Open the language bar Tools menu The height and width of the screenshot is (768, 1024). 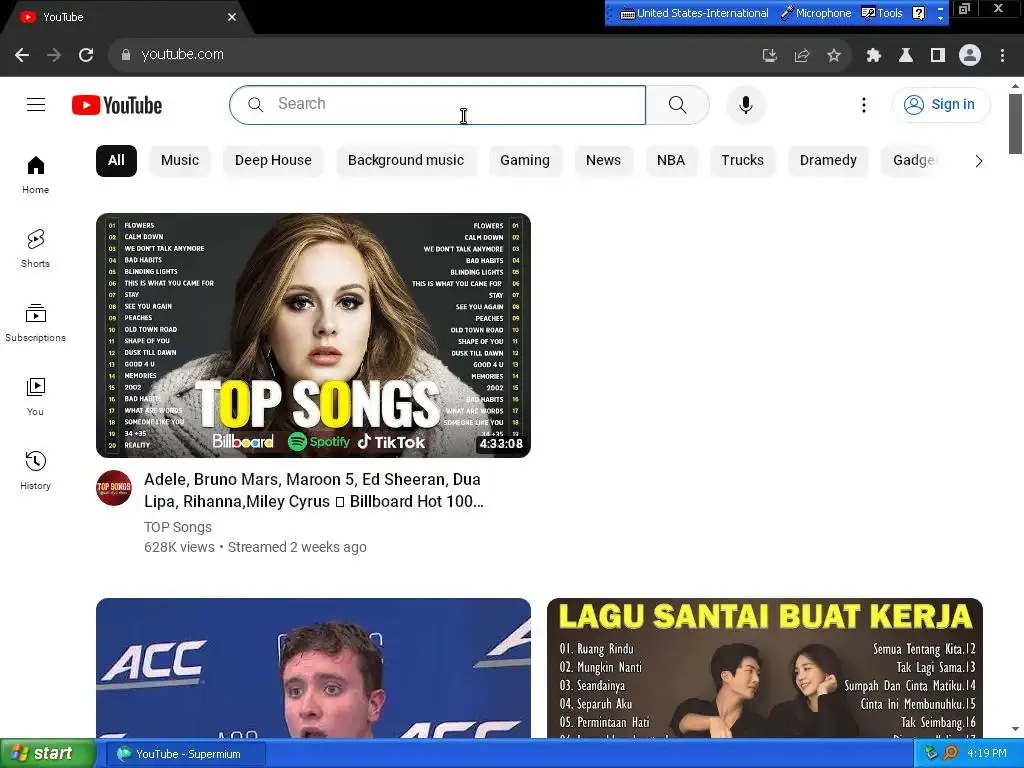(x=882, y=13)
